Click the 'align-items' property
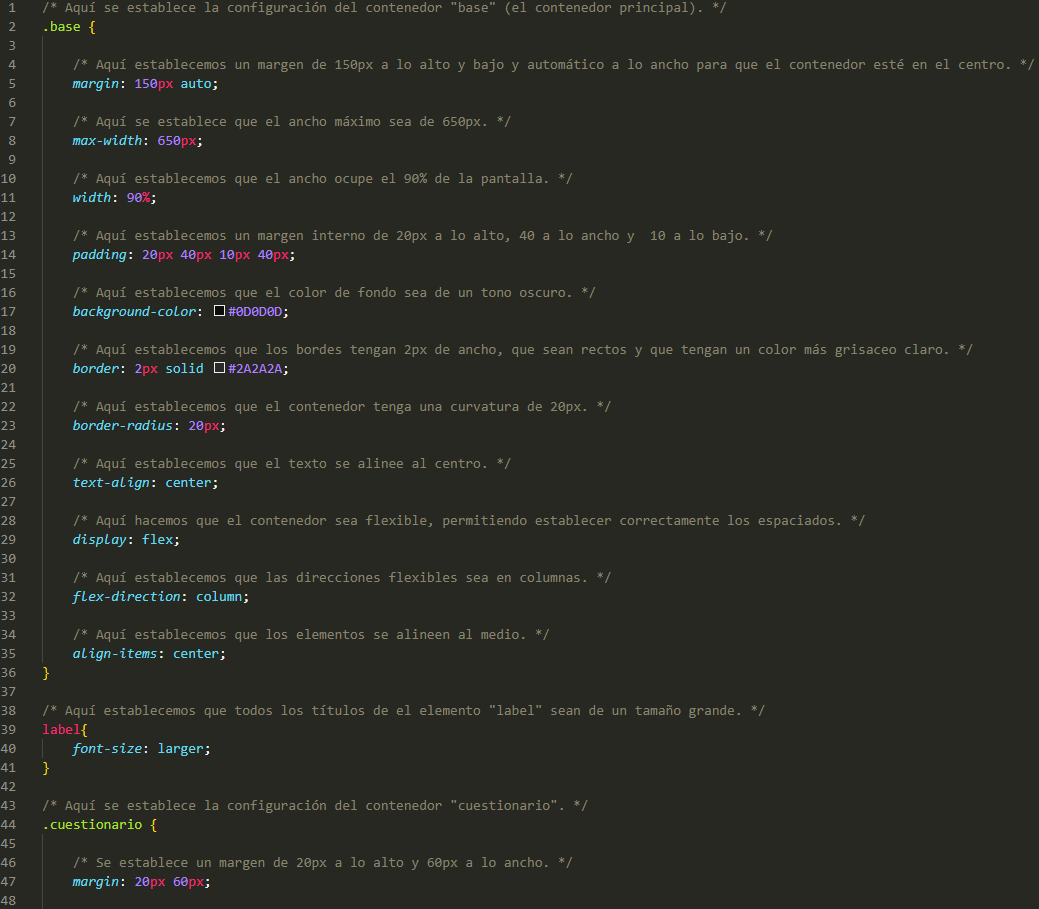The height and width of the screenshot is (909, 1039). pyautogui.click(x=115, y=653)
